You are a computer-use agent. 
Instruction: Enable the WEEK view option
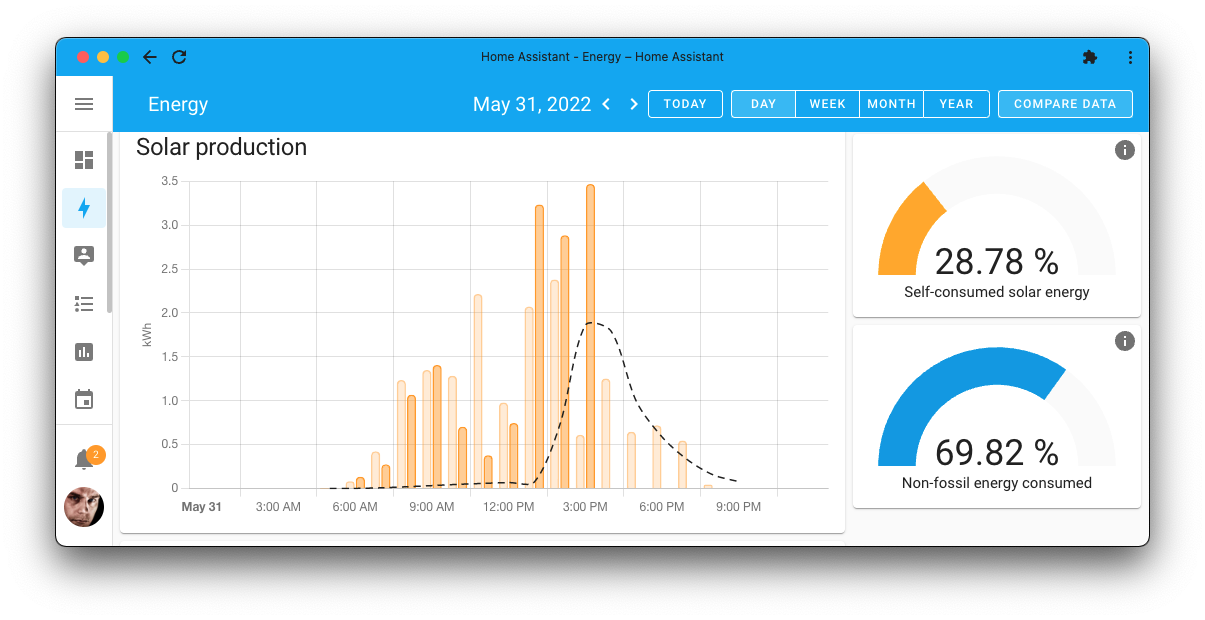827,103
